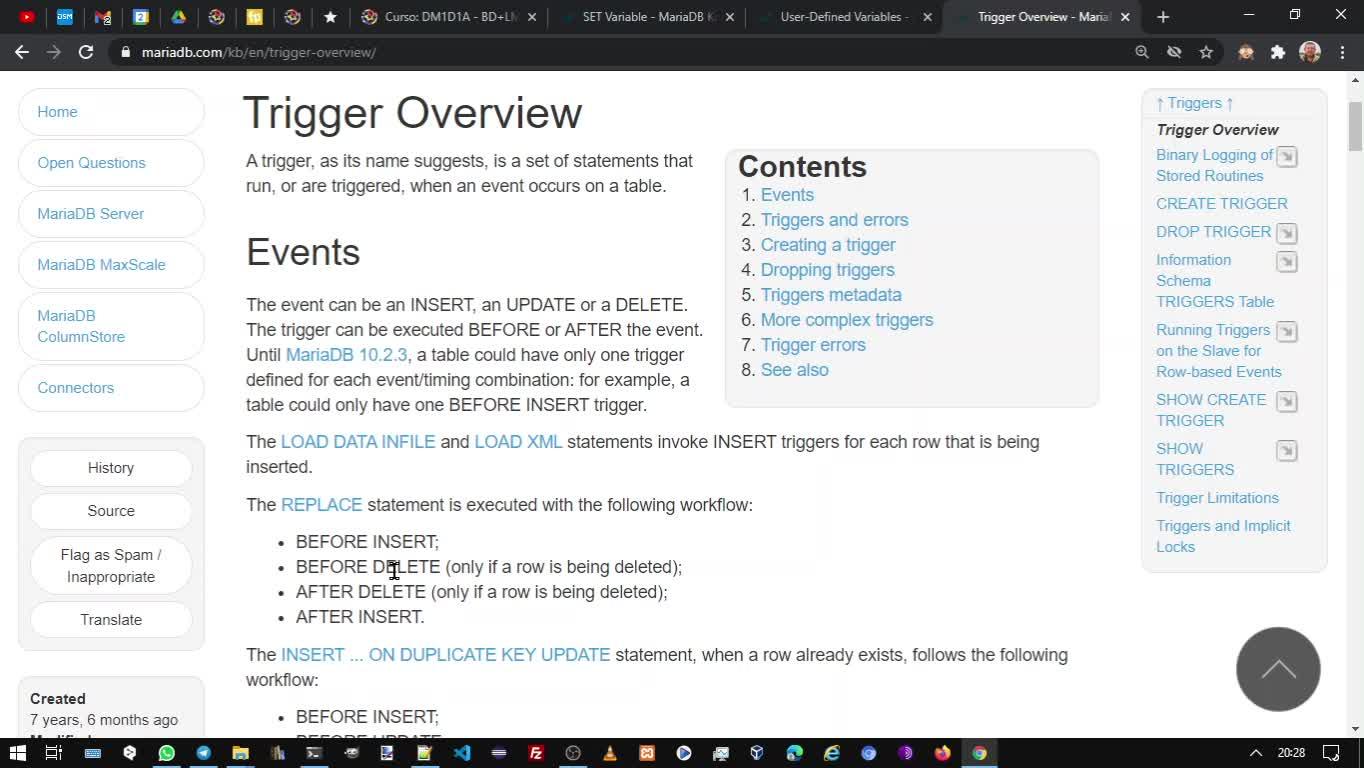The width and height of the screenshot is (1364, 768).
Task: Open the zoom magnifier in address bar
Action: (x=1142, y=52)
